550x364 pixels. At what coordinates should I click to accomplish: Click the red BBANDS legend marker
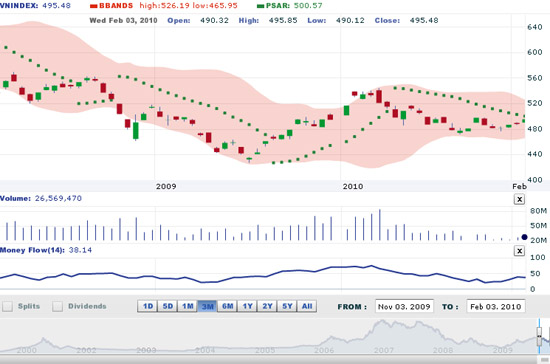pos(94,6)
